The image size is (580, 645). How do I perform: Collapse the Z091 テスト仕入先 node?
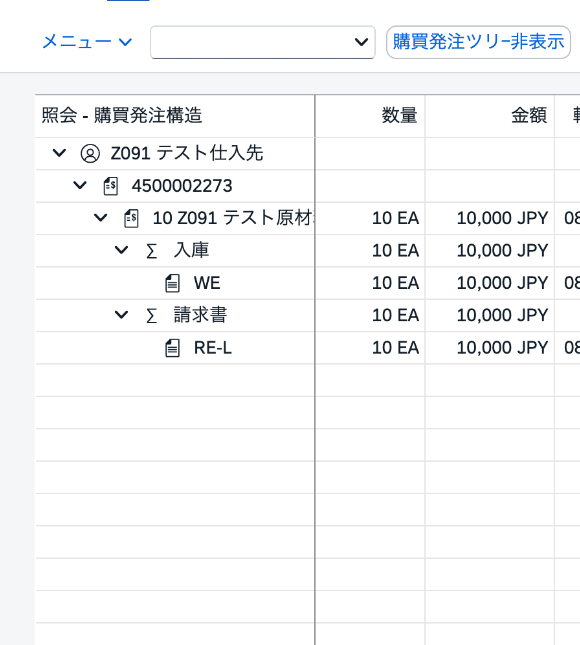click(x=59, y=153)
